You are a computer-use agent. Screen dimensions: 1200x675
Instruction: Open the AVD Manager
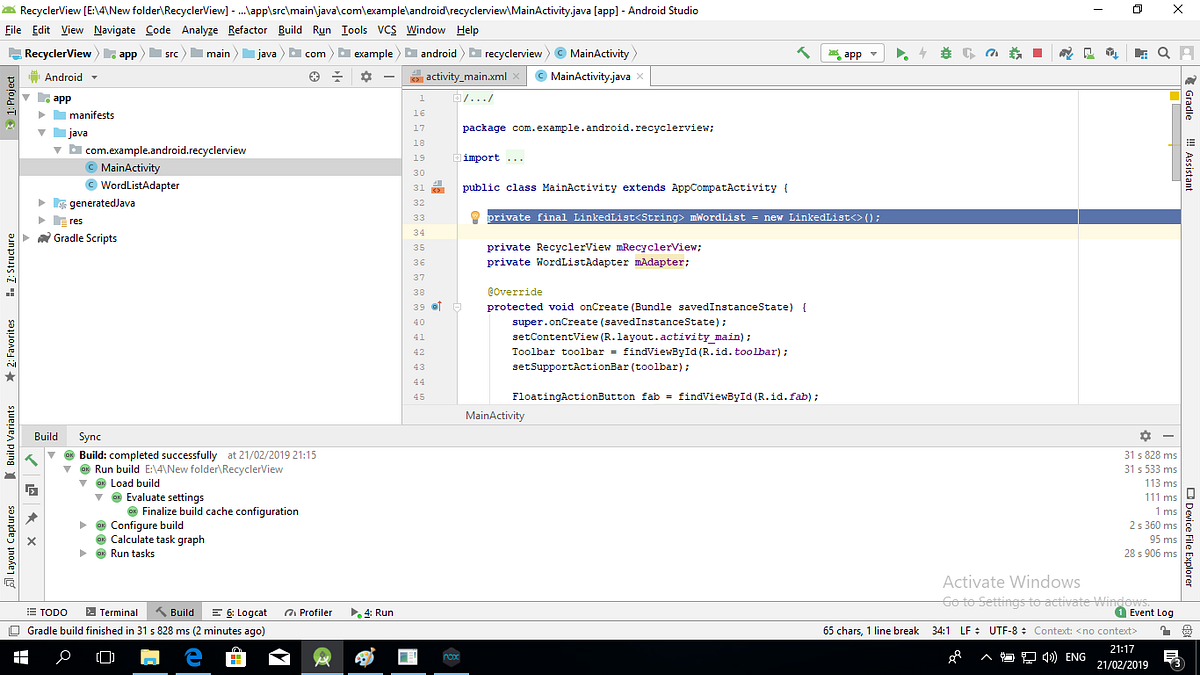click(1088, 53)
